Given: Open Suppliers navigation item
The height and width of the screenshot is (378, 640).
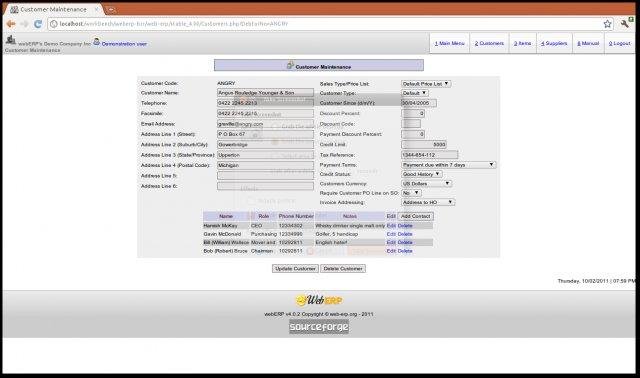Looking at the screenshot, I should click(554, 43).
